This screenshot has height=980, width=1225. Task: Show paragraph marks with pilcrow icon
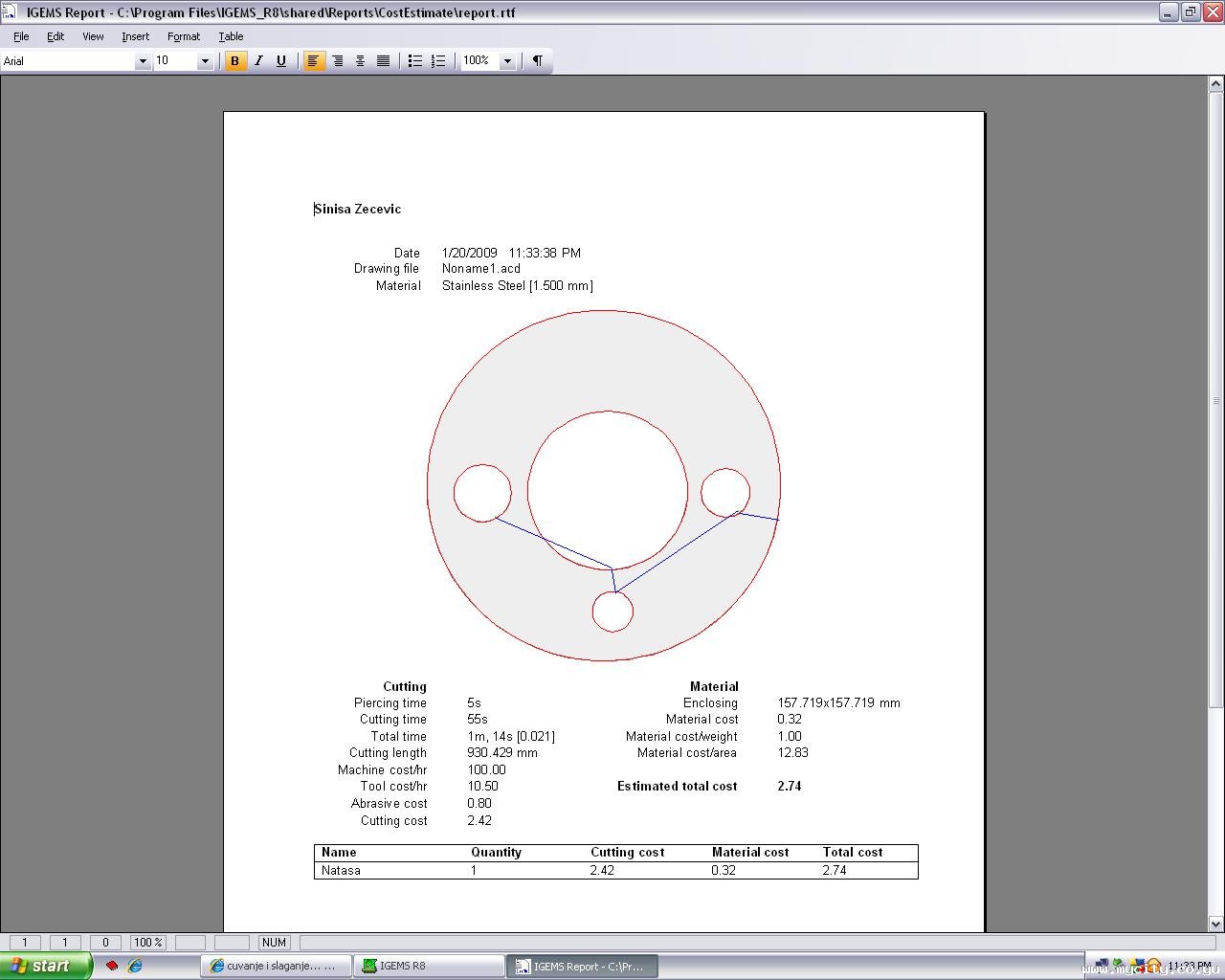(538, 61)
